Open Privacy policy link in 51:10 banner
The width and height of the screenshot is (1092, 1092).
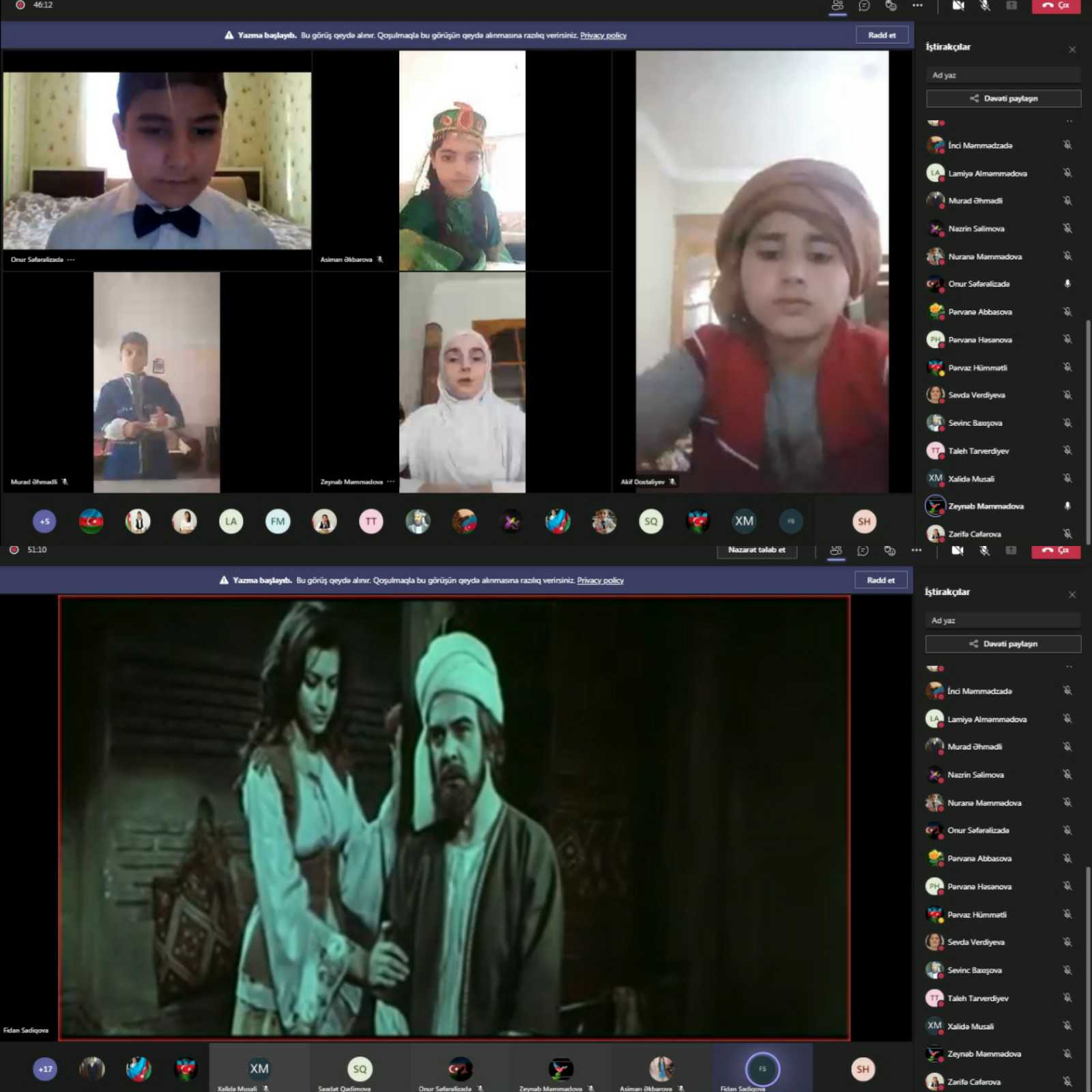[601, 580]
